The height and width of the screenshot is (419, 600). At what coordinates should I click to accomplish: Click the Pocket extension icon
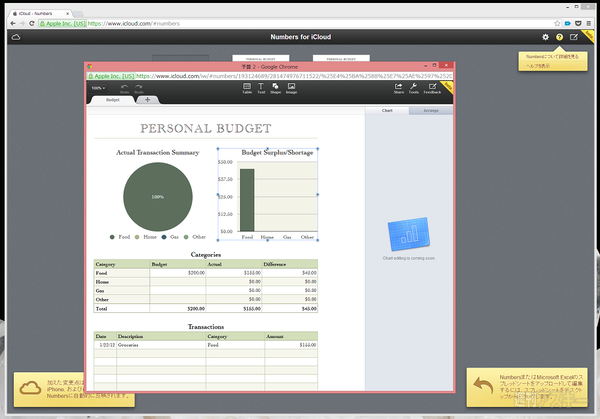coord(578,24)
